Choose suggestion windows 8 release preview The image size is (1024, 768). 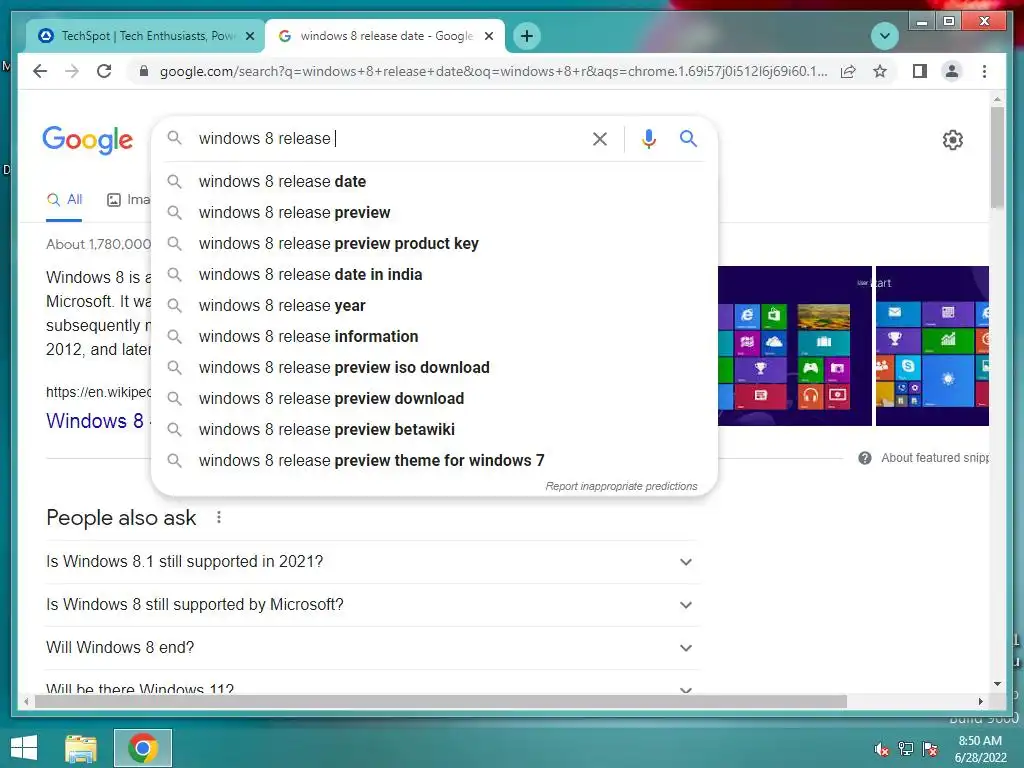click(x=434, y=212)
